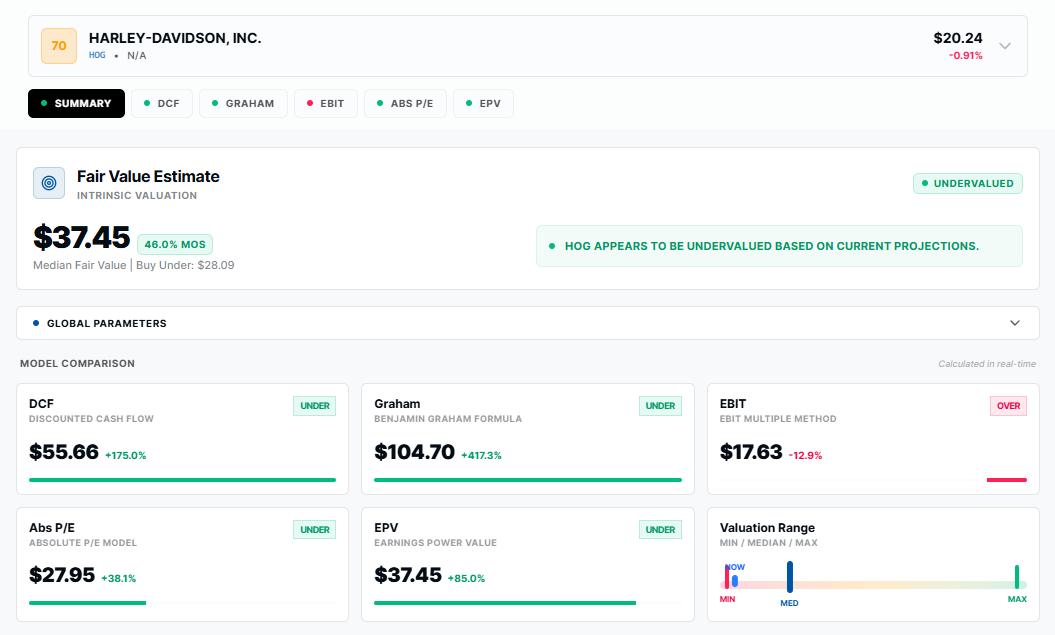This screenshot has width=1055, height=635.
Task: Click the EBIT card red progress bar
Action: coord(1007,480)
